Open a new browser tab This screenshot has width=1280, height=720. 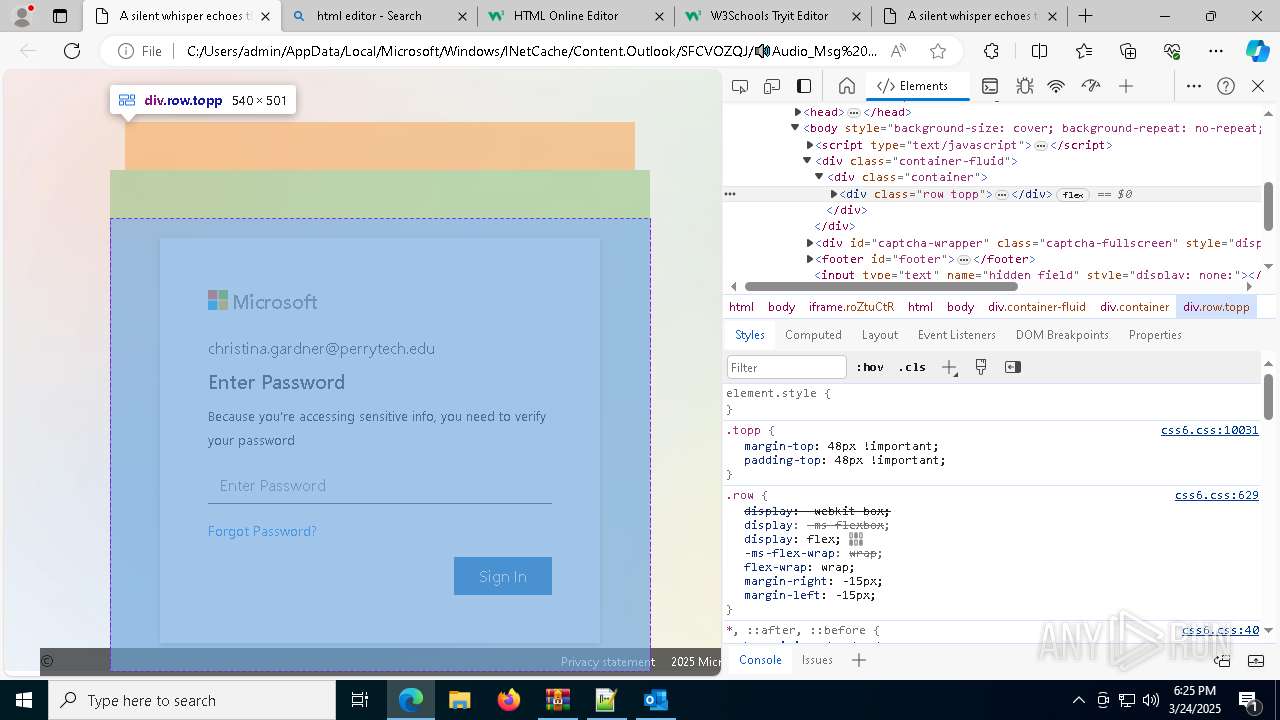pyautogui.click(x=1085, y=16)
